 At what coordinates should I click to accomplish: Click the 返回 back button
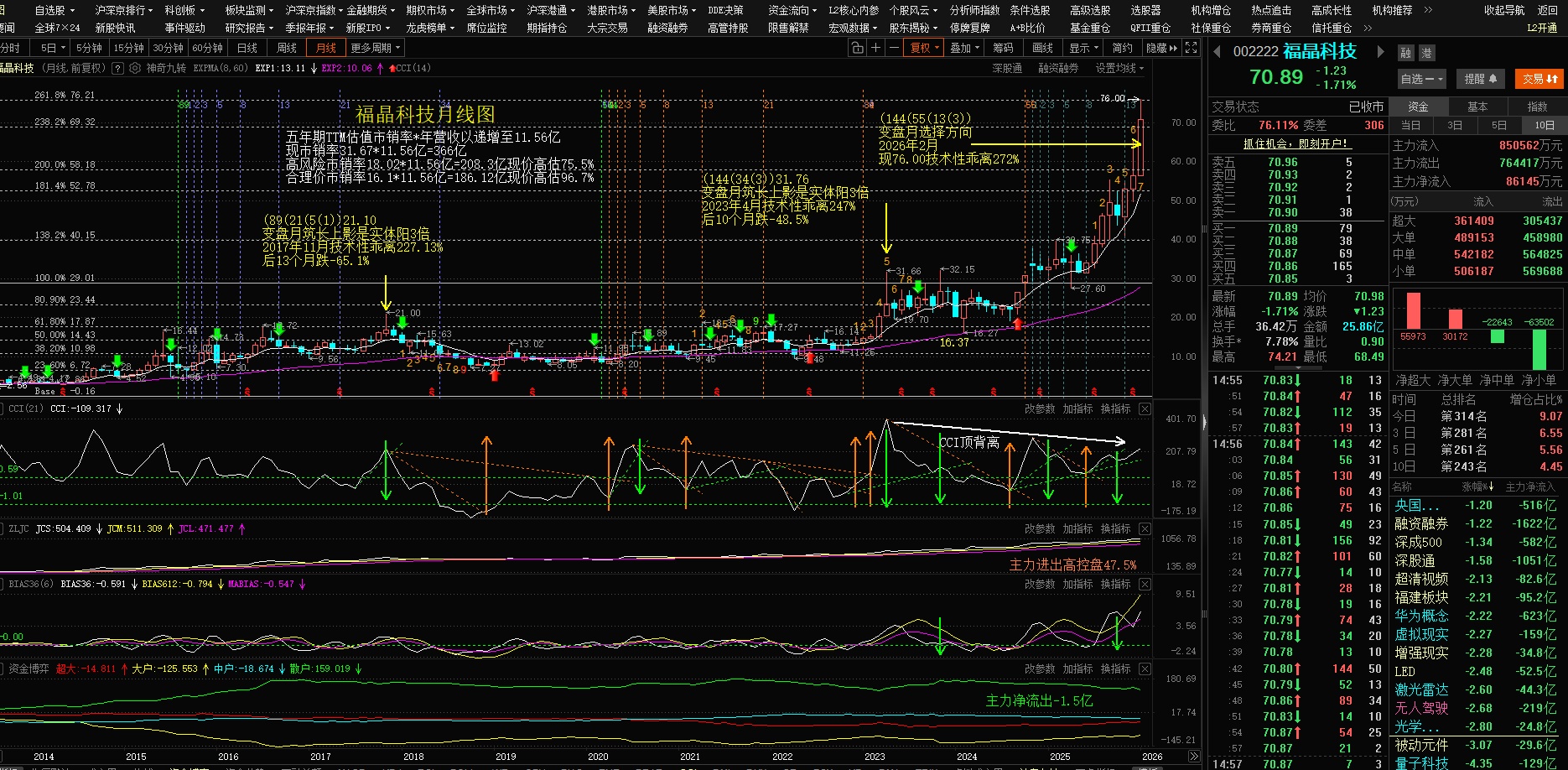pos(1548,10)
